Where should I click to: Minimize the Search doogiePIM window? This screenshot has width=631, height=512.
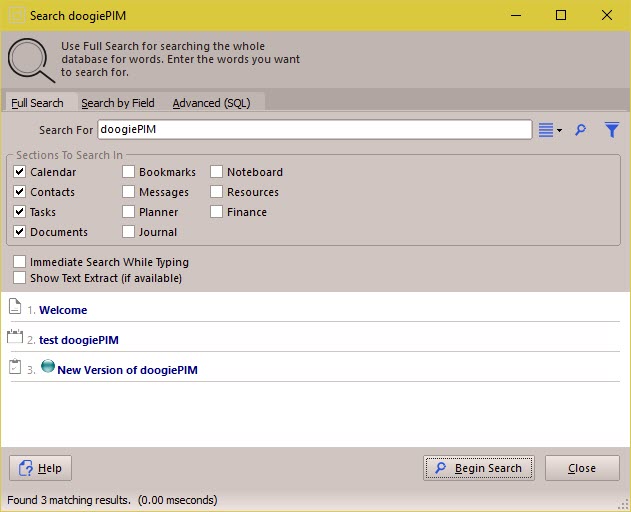516,15
